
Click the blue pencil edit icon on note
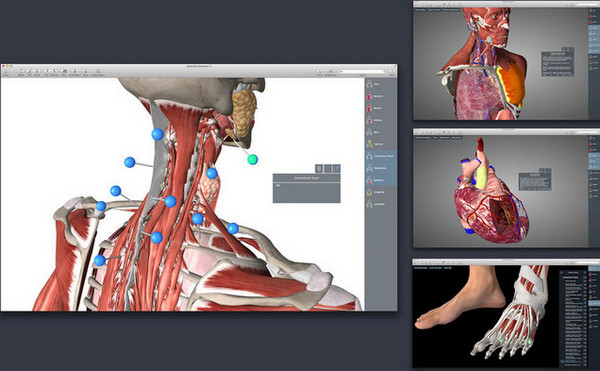click(x=336, y=169)
